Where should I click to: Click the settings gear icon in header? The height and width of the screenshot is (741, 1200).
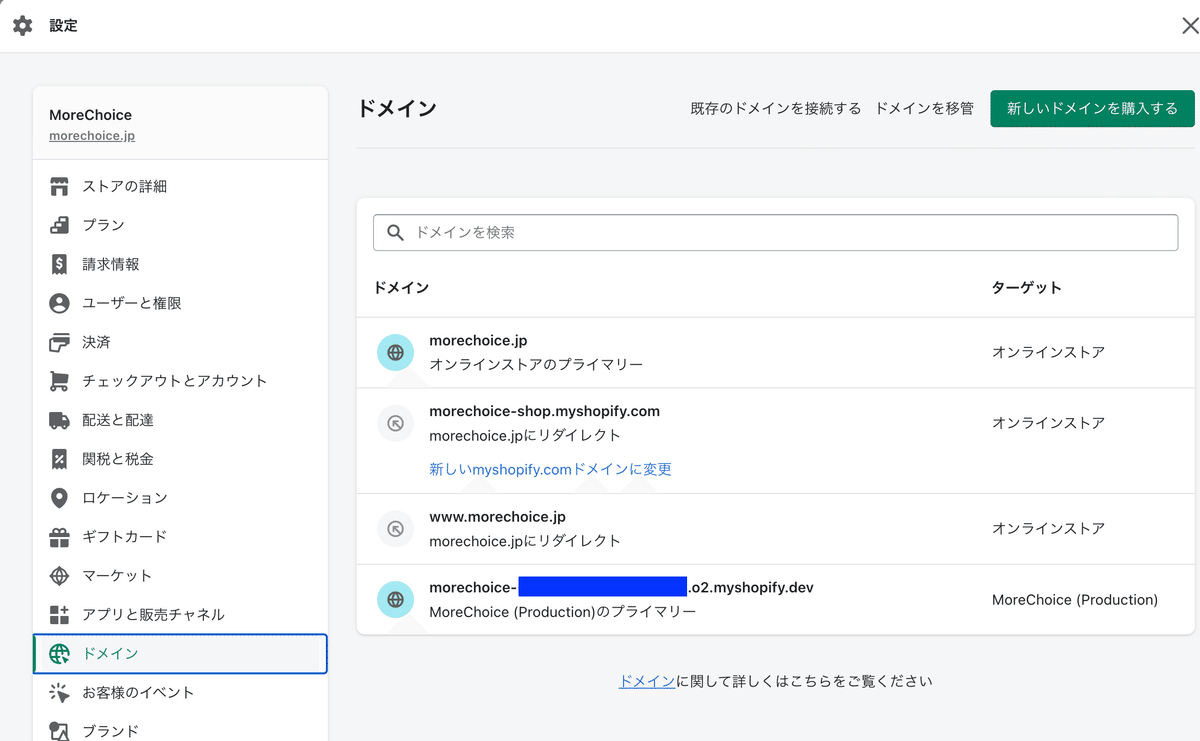point(22,26)
